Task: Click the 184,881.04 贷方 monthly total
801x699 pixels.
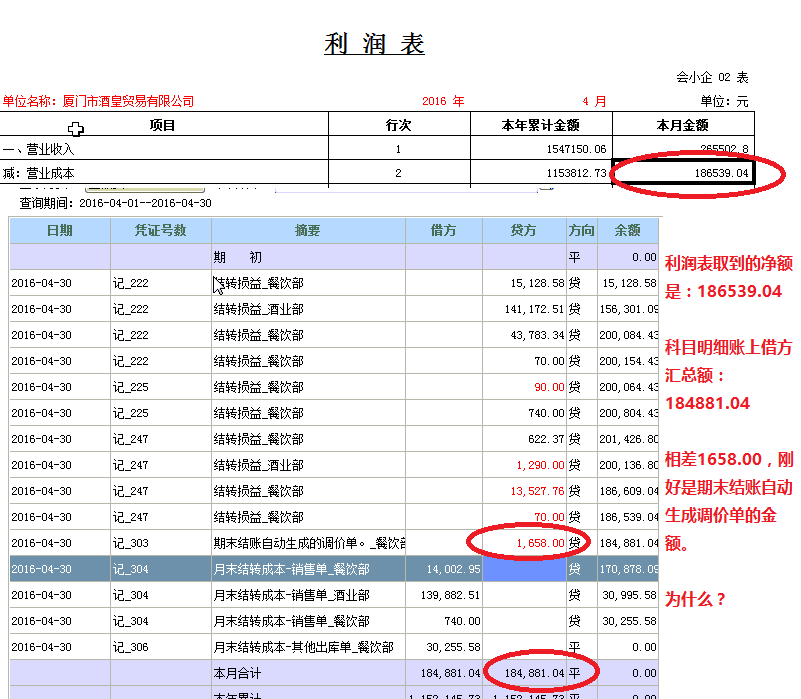Action: [529, 673]
